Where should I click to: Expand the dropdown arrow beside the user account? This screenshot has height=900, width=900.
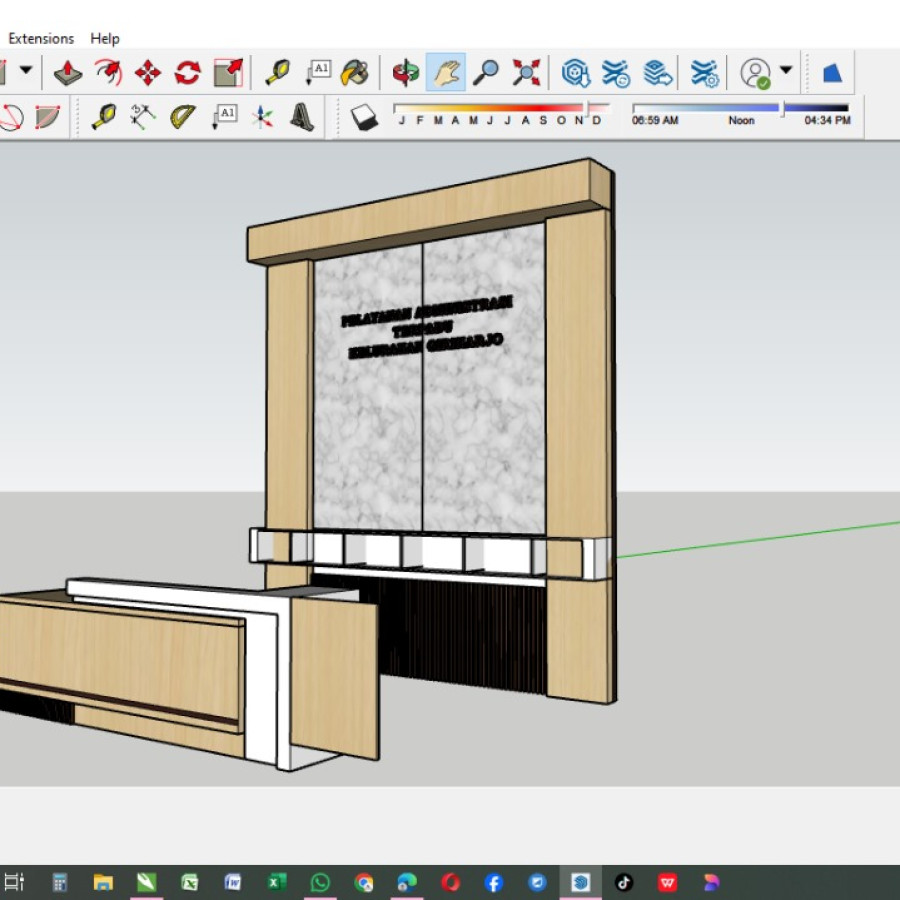tap(786, 70)
